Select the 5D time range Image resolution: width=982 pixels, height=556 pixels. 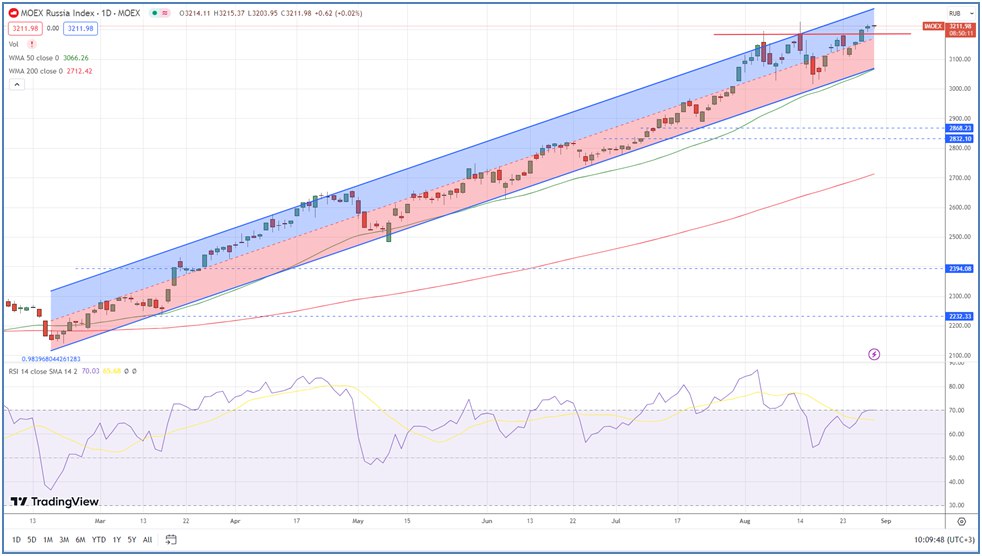coord(32,540)
